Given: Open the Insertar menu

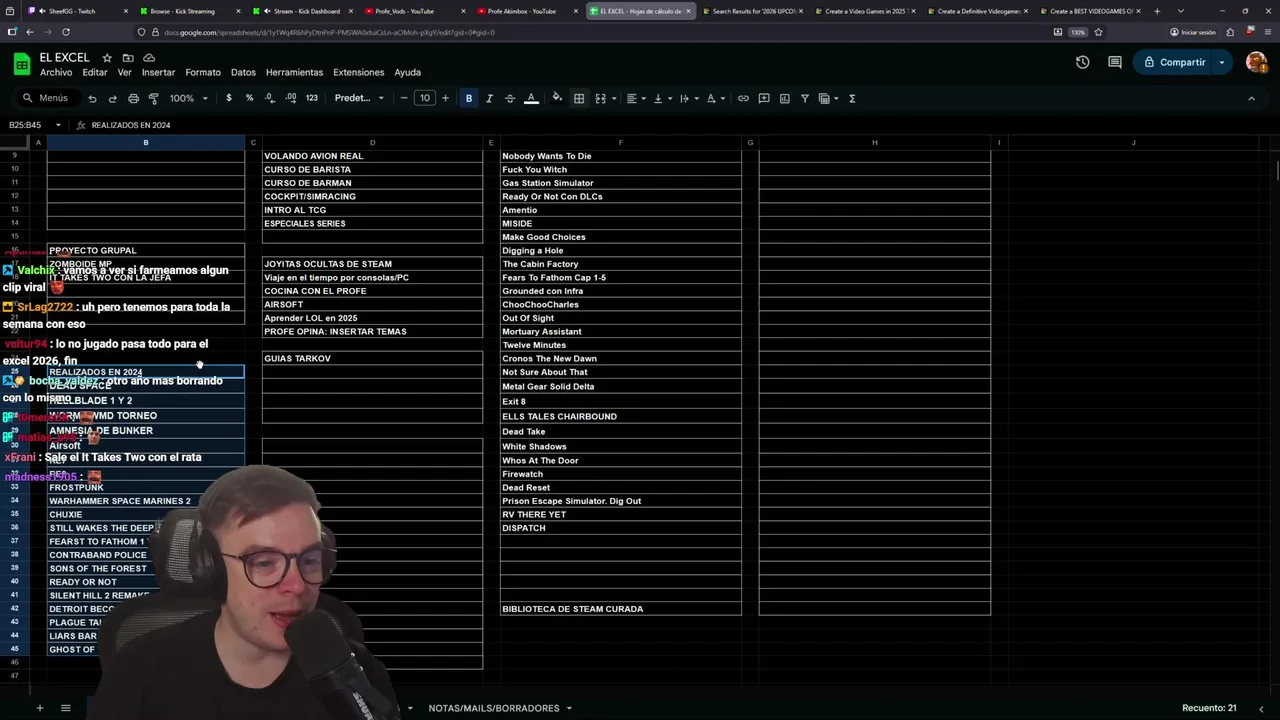Looking at the screenshot, I should 158,72.
